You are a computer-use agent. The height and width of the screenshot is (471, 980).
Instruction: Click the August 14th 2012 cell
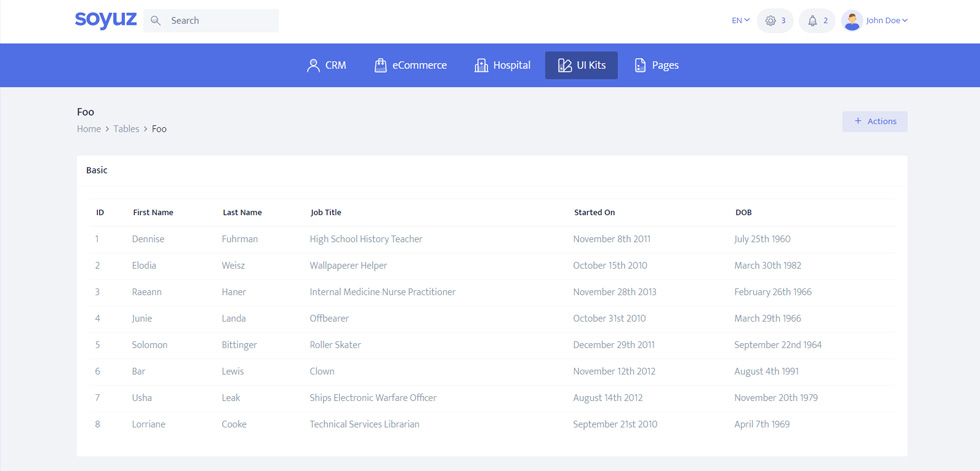pyautogui.click(x=608, y=397)
